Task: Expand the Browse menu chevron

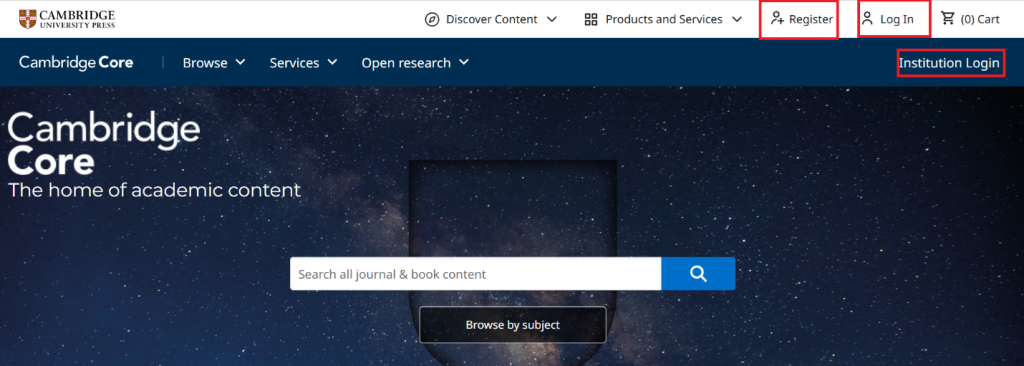Action: point(240,62)
